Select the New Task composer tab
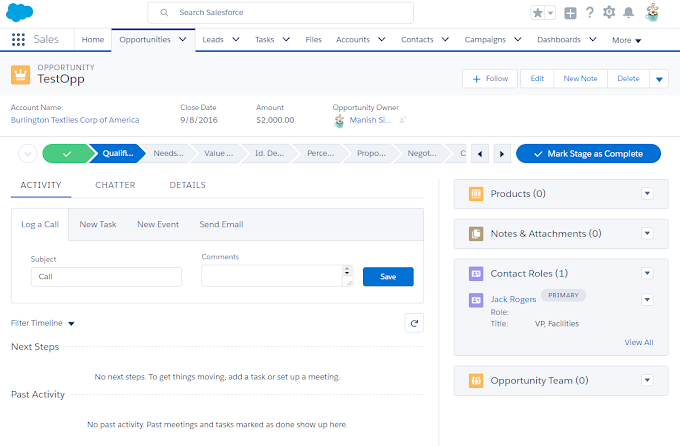 click(x=98, y=224)
